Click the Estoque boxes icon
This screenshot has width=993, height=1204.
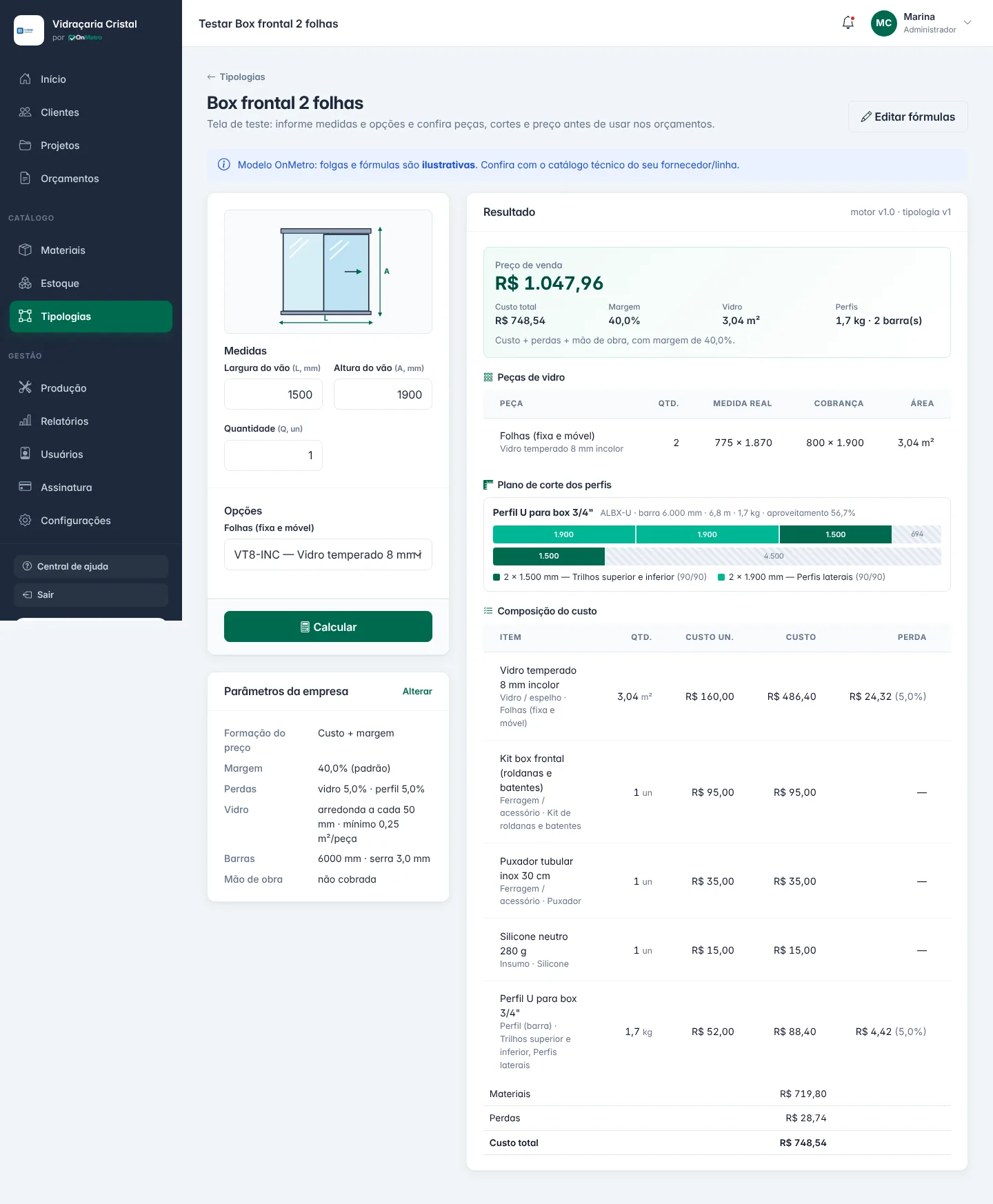(x=26, y=283)
